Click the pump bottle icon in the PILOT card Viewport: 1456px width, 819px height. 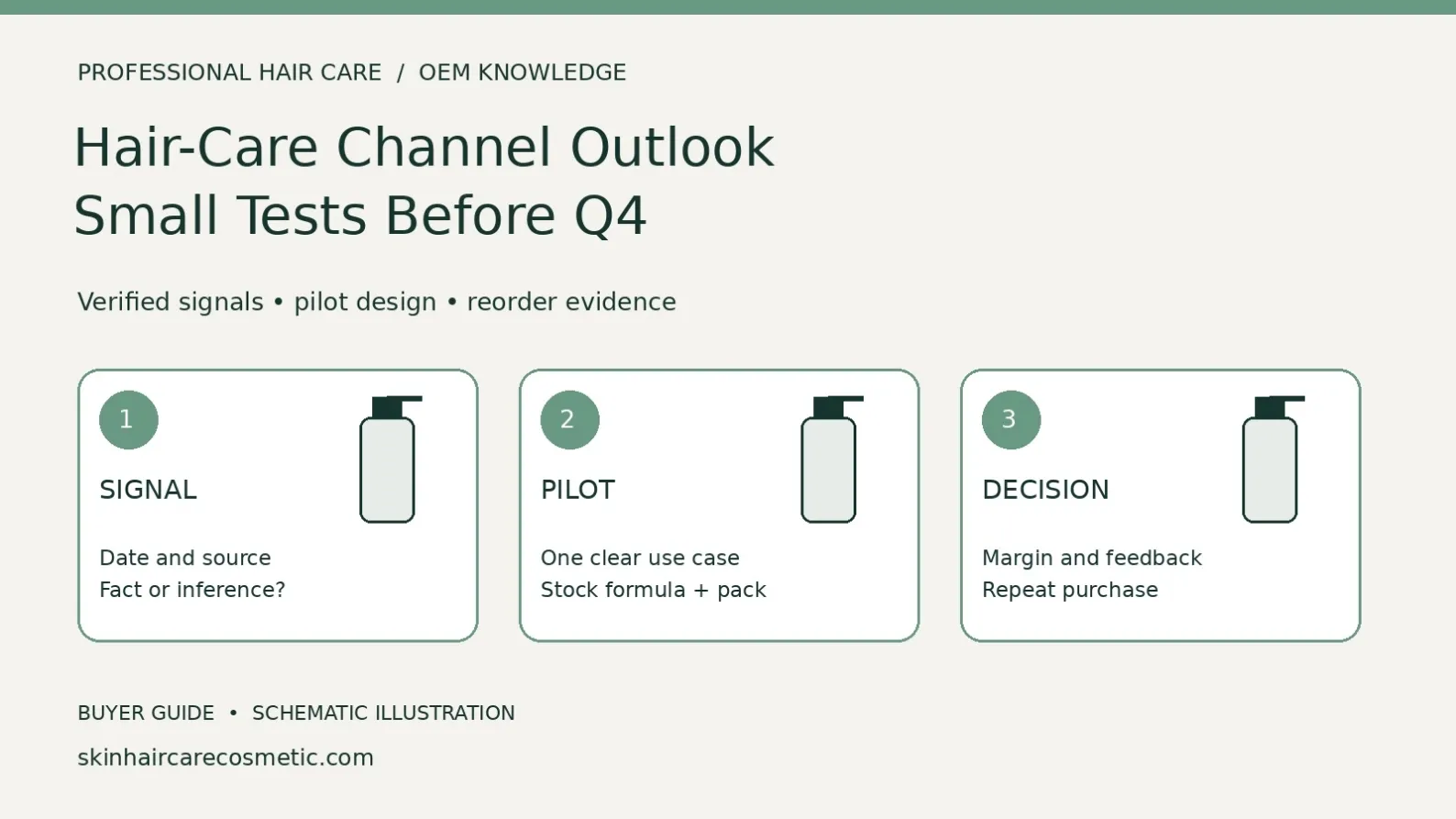click(832, 459)
